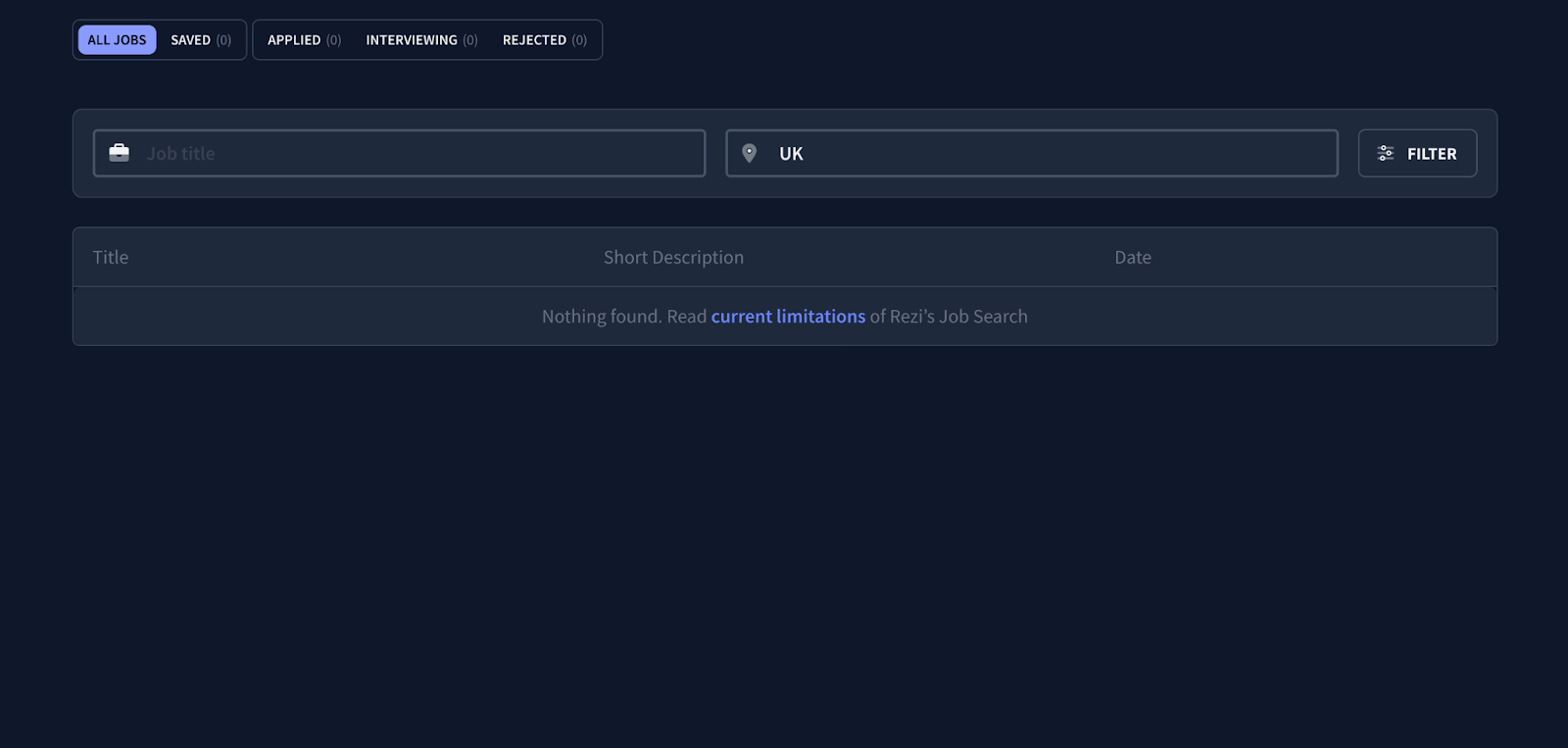
Task: Open the Filter options button
Action: [1417, 153]
